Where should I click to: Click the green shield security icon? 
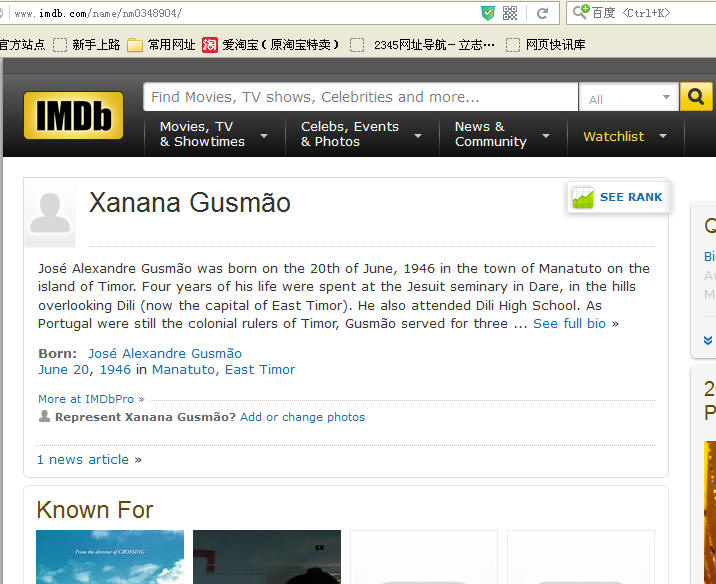488,13
